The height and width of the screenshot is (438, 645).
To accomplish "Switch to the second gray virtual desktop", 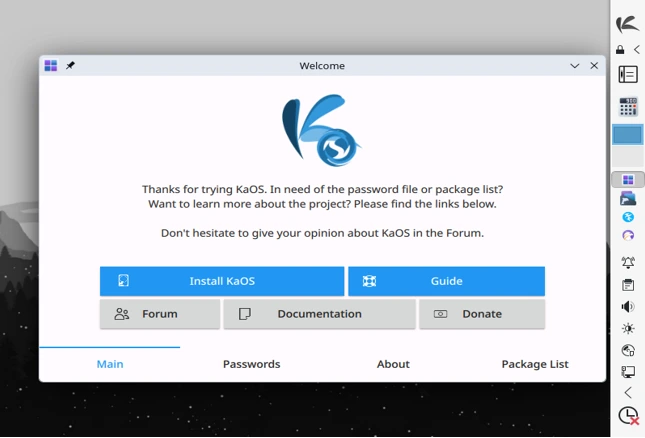I will 627,156.
